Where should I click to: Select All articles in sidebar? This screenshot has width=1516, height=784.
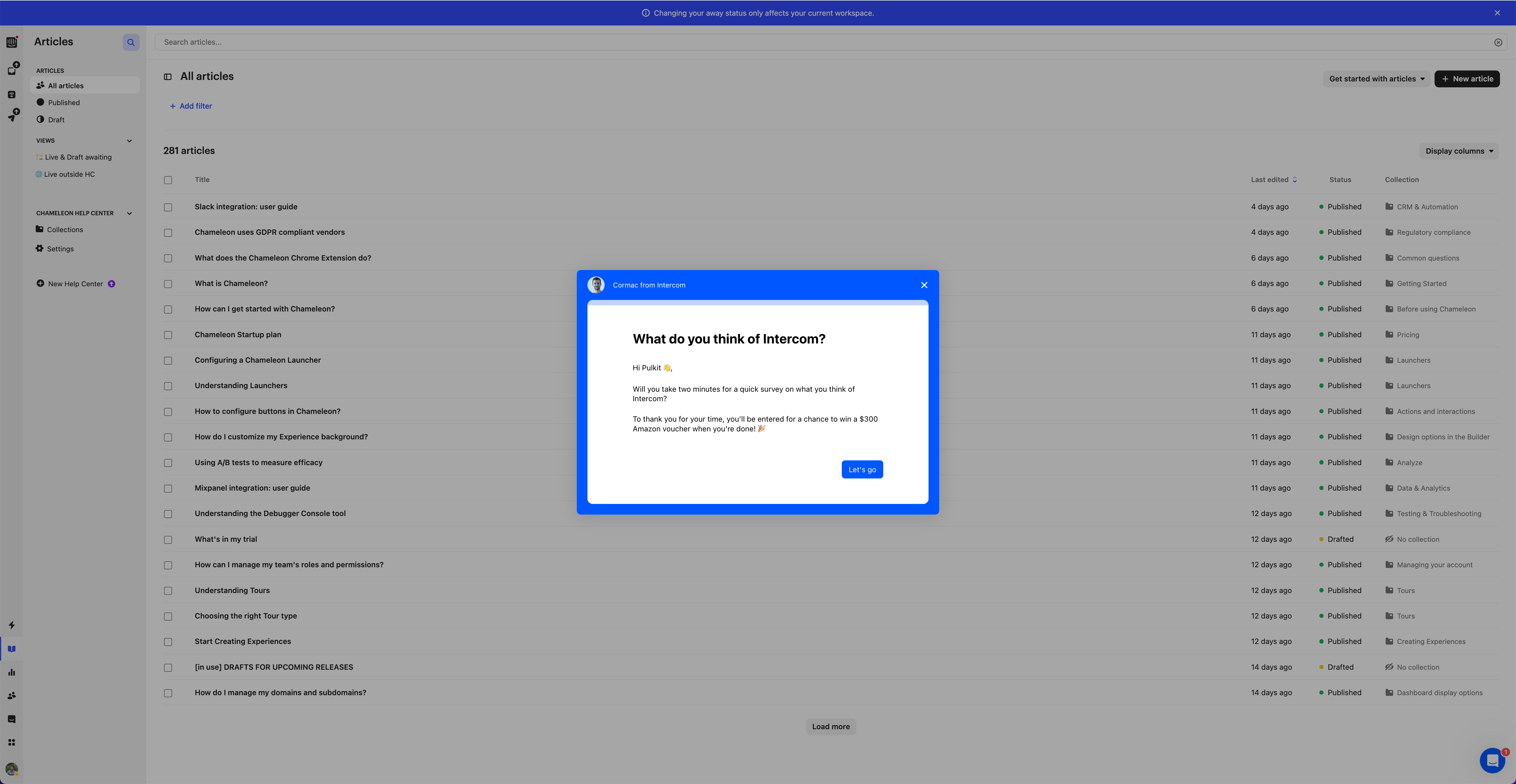pyautogui.click(x=85, y=85)
